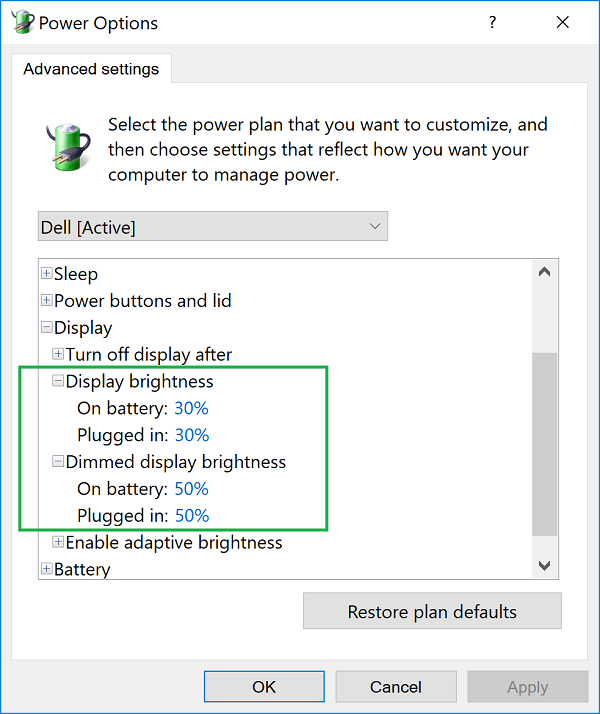Collapse the Display tree node
This screenshot has height=714, width=600.
46,328
